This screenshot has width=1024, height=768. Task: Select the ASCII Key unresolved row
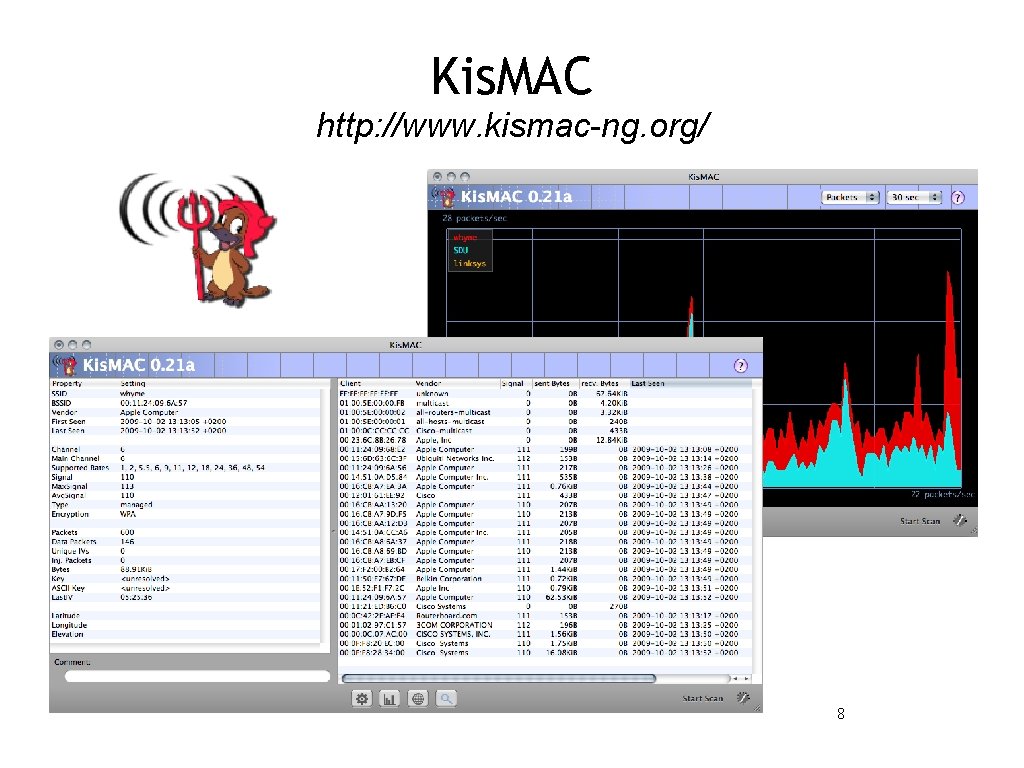(187, 588)
